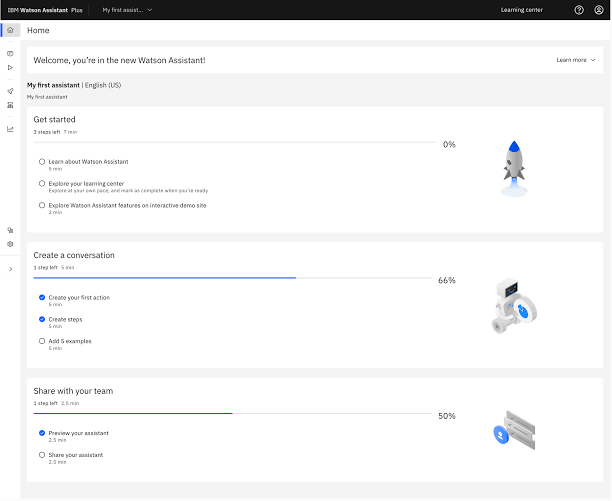The width and height of the screenshot is (612, 501).
Task: Open the Publish rocket icon in sidebar
Action: click(x=10, y=91)
